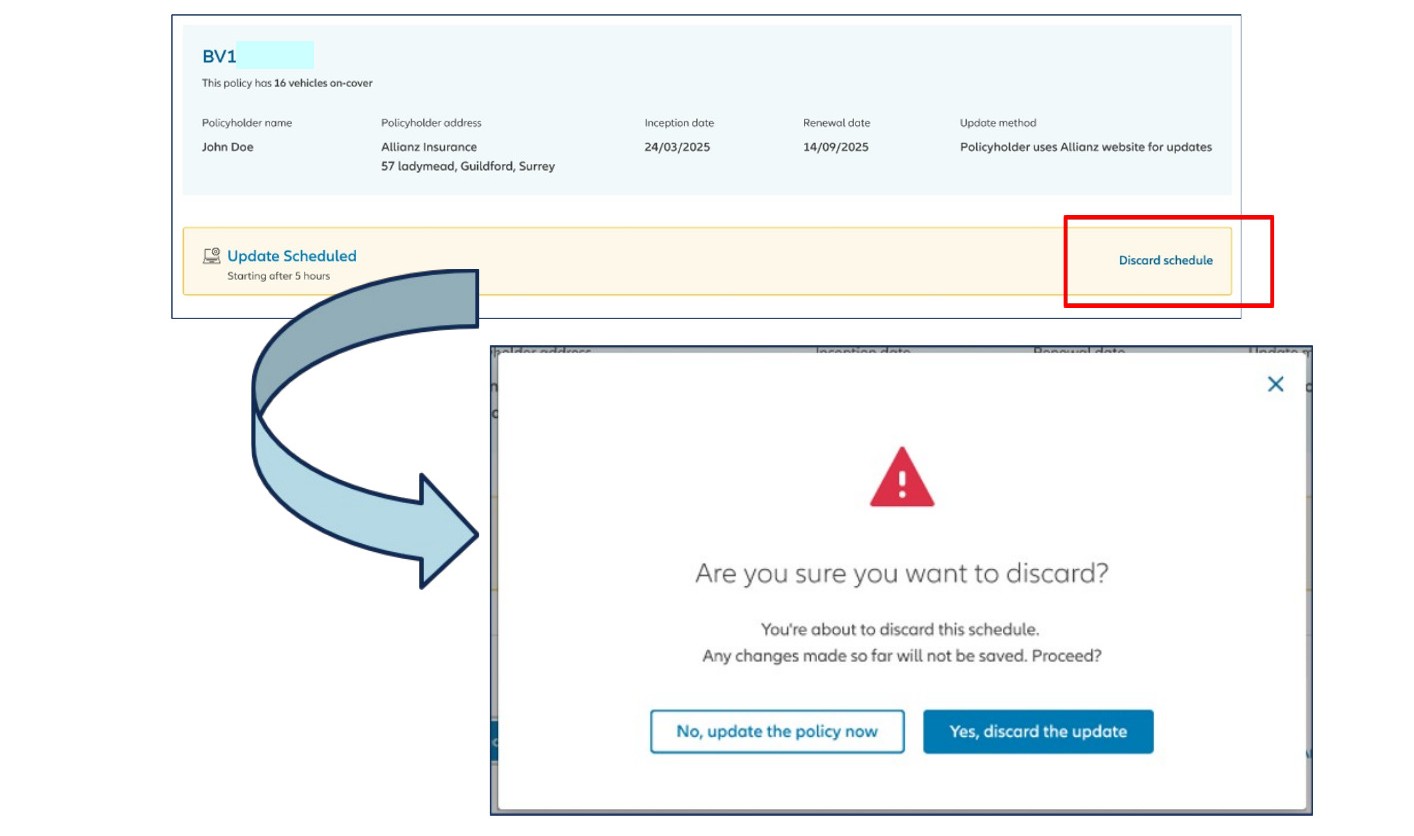Click No, update the policy now
This screenshot has height=836, width=1414.
tap(777, 731)
